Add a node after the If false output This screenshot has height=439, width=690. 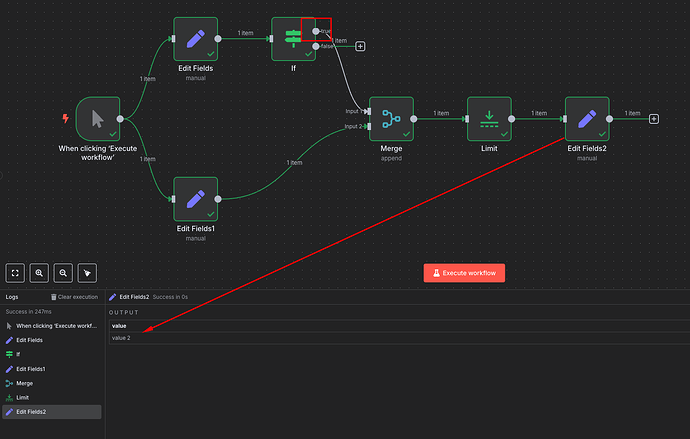tap(360, 46)
